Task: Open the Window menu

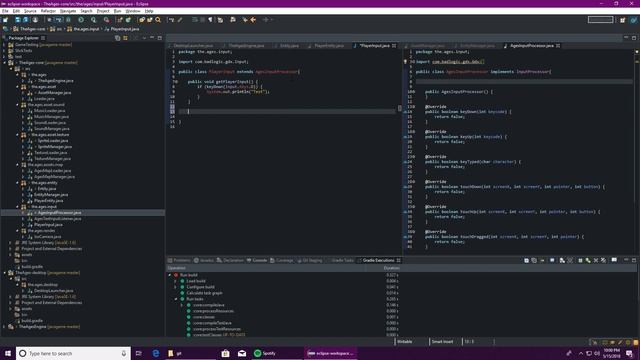Action: [133, 11]
